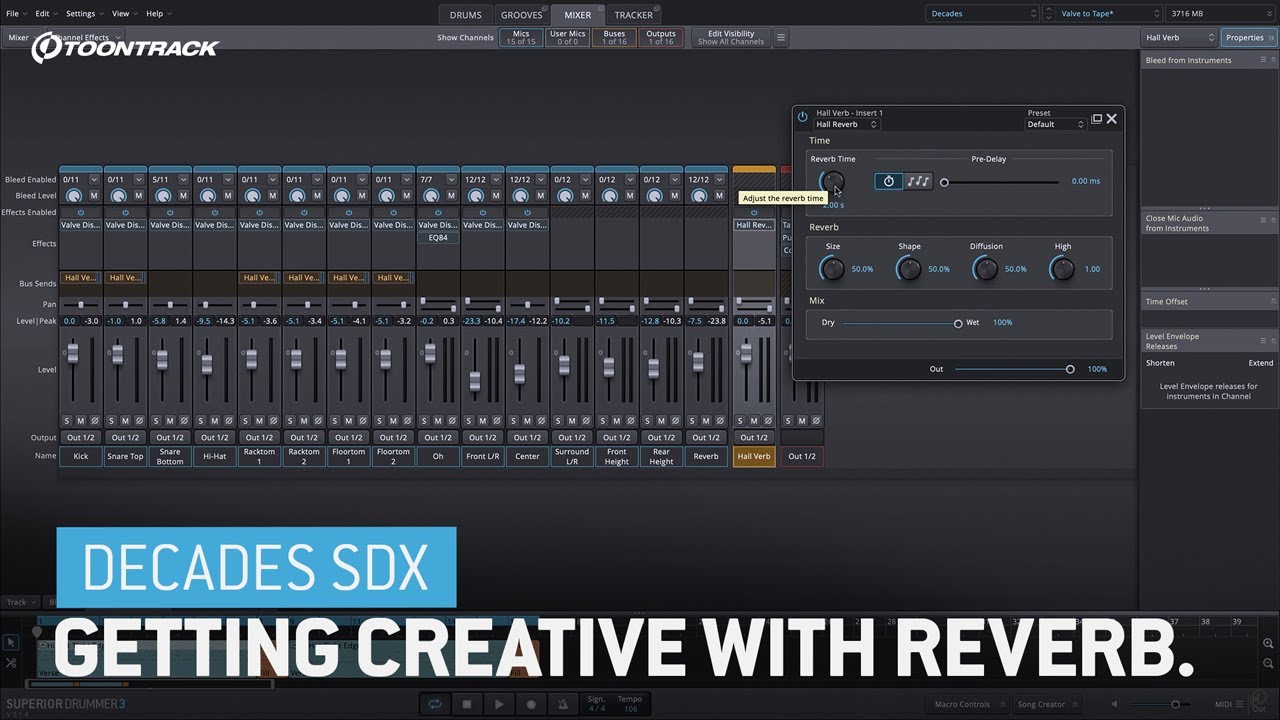Click the reverb Size knob
This screenshot has width=1280, height=720.
coord(832,268)
